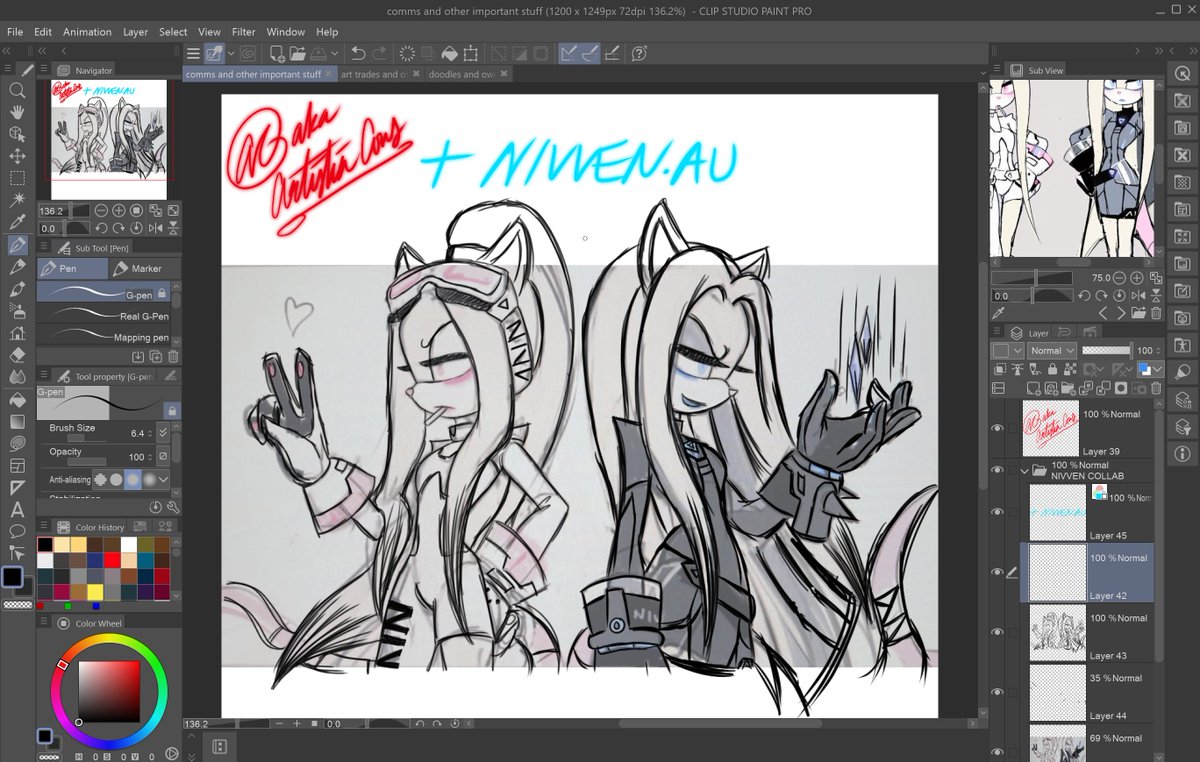
Task: Toggle Snap to Special Ruler button
Action: (x=590, y=53)
